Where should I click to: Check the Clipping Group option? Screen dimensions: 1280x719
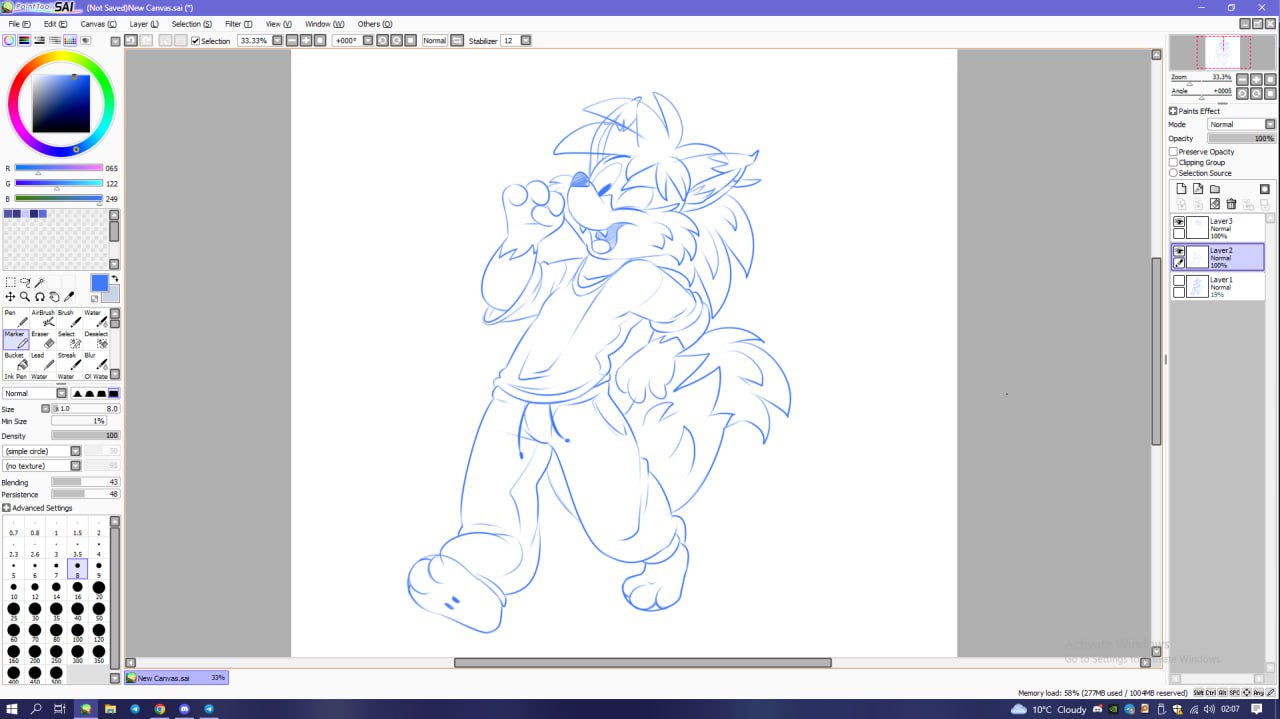pyautogui.click(x=1174, y=162)
